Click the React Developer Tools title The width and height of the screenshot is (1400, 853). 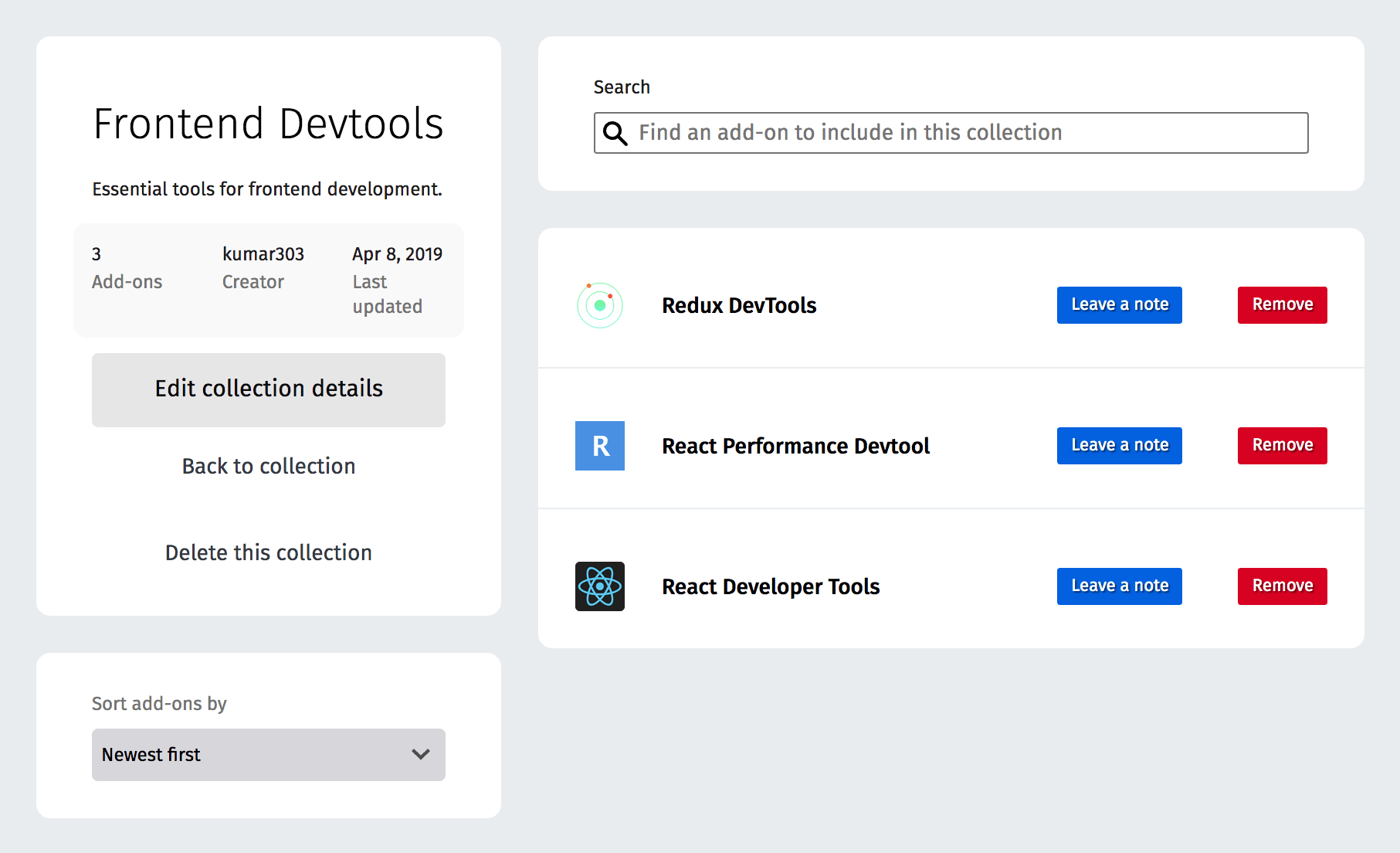tap(771, 586)
